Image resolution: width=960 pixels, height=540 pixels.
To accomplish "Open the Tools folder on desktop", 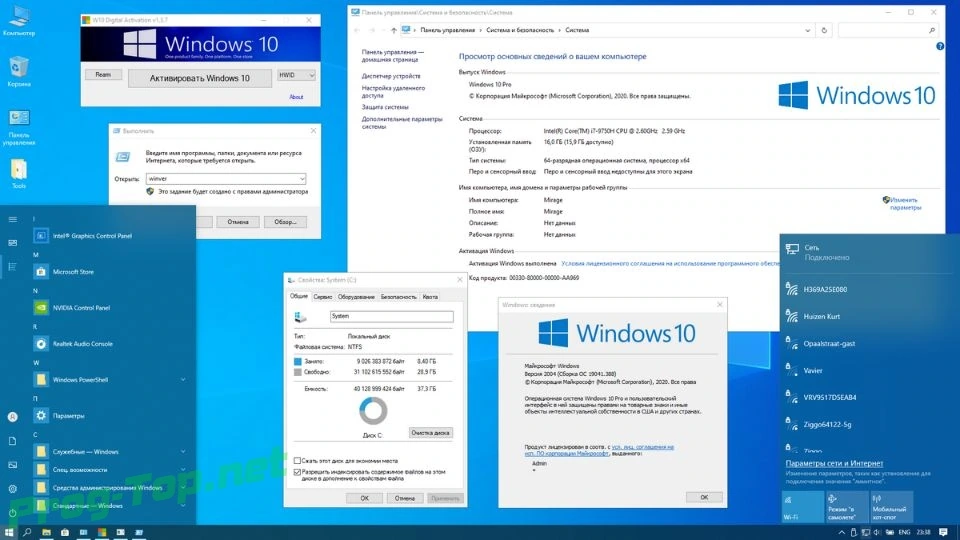I will click(18, 173).
